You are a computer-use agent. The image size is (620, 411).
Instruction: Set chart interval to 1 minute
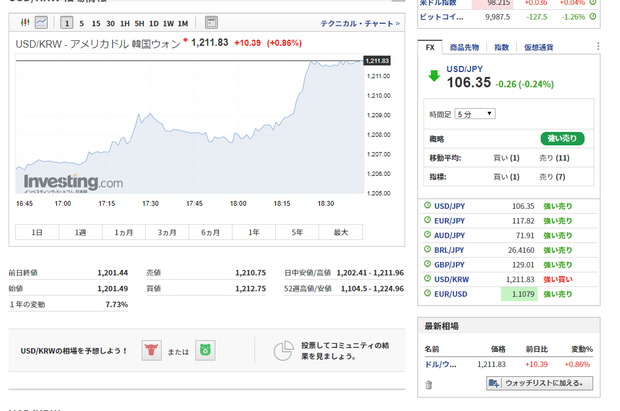click(x=67, y=23)
